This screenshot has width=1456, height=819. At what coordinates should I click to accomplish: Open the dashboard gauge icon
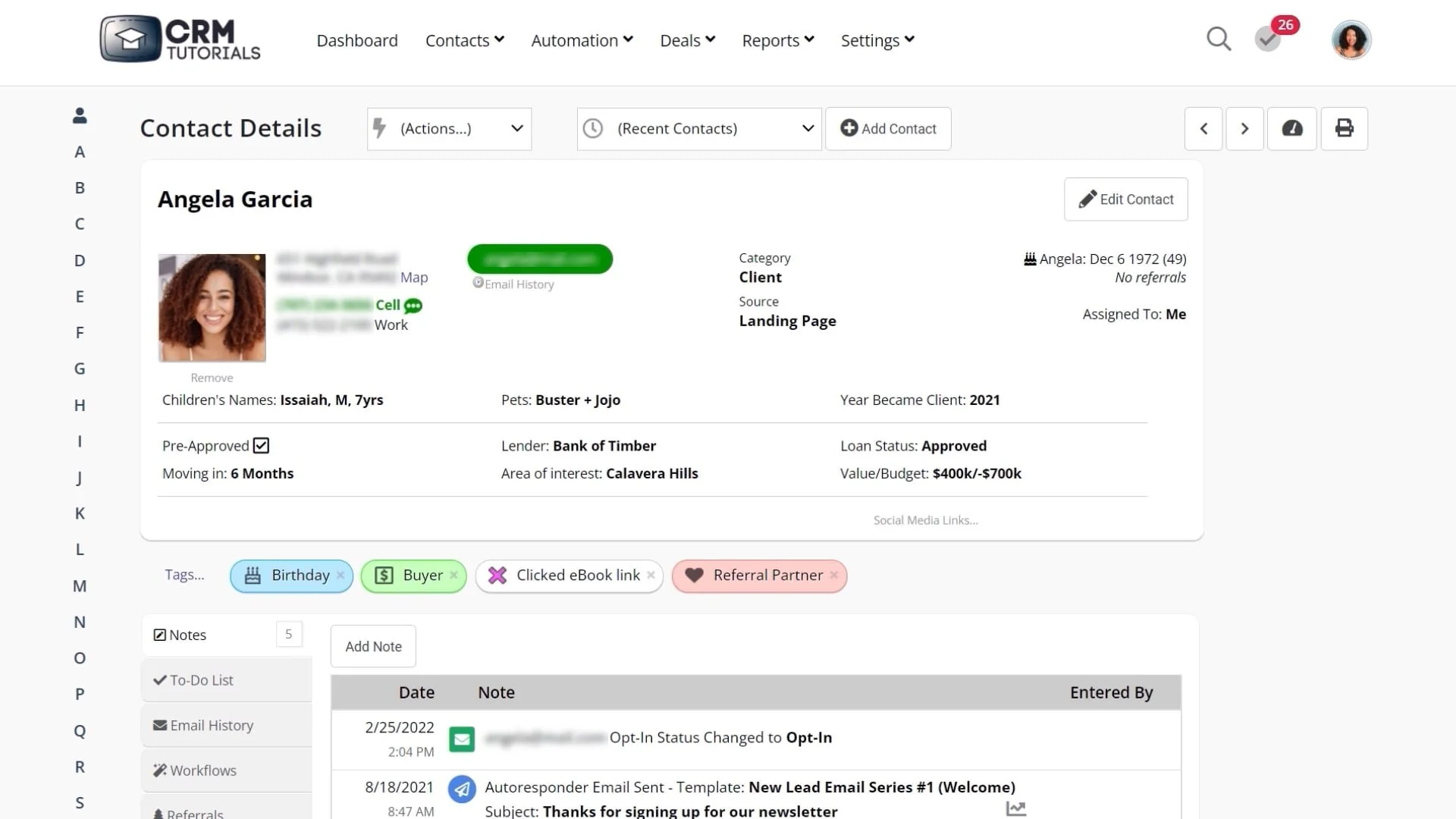click(x=1291, y=128)
